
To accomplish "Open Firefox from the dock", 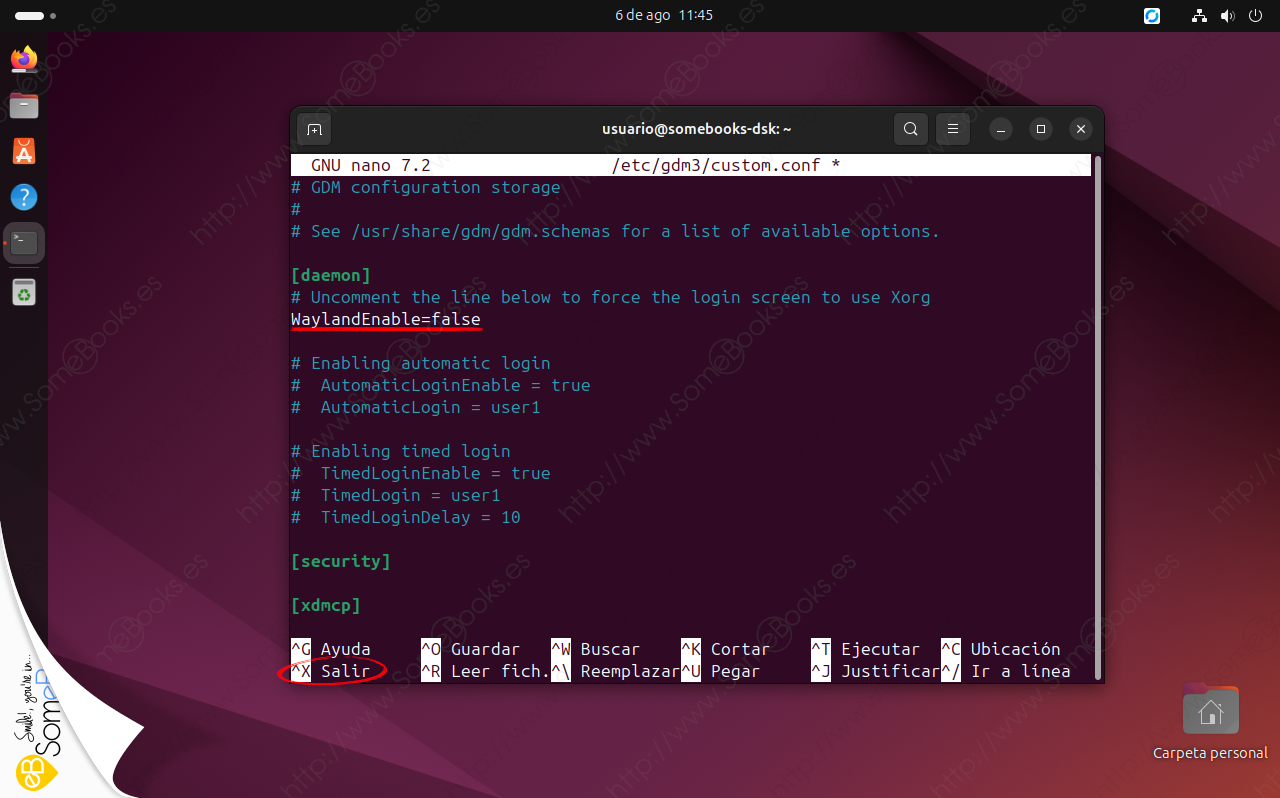I will (x=24, y=59).
